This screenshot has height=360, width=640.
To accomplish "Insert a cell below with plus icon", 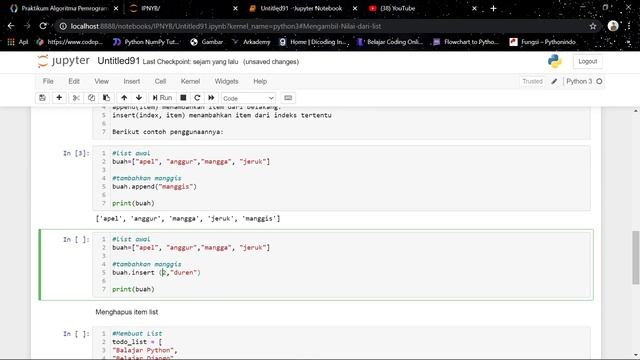I will pyautogui.click(x=59, y=98).
